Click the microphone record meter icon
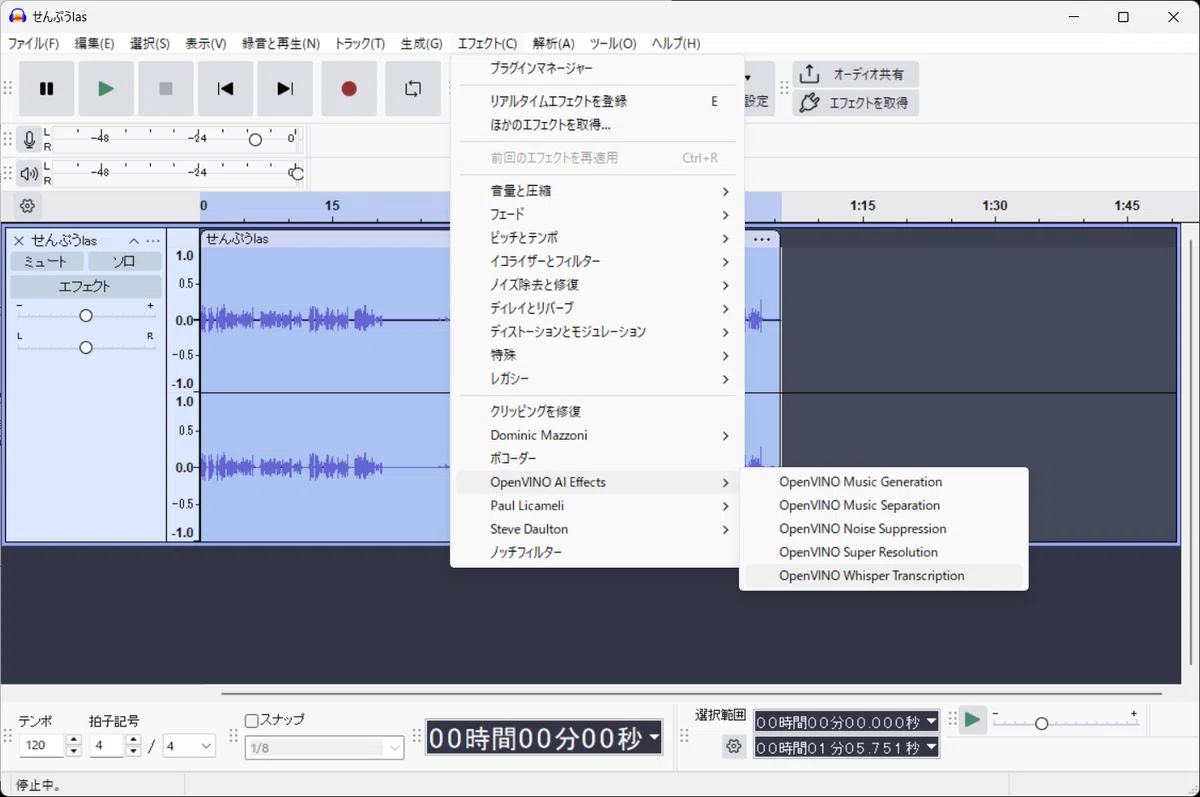 (x=30, y=140)
